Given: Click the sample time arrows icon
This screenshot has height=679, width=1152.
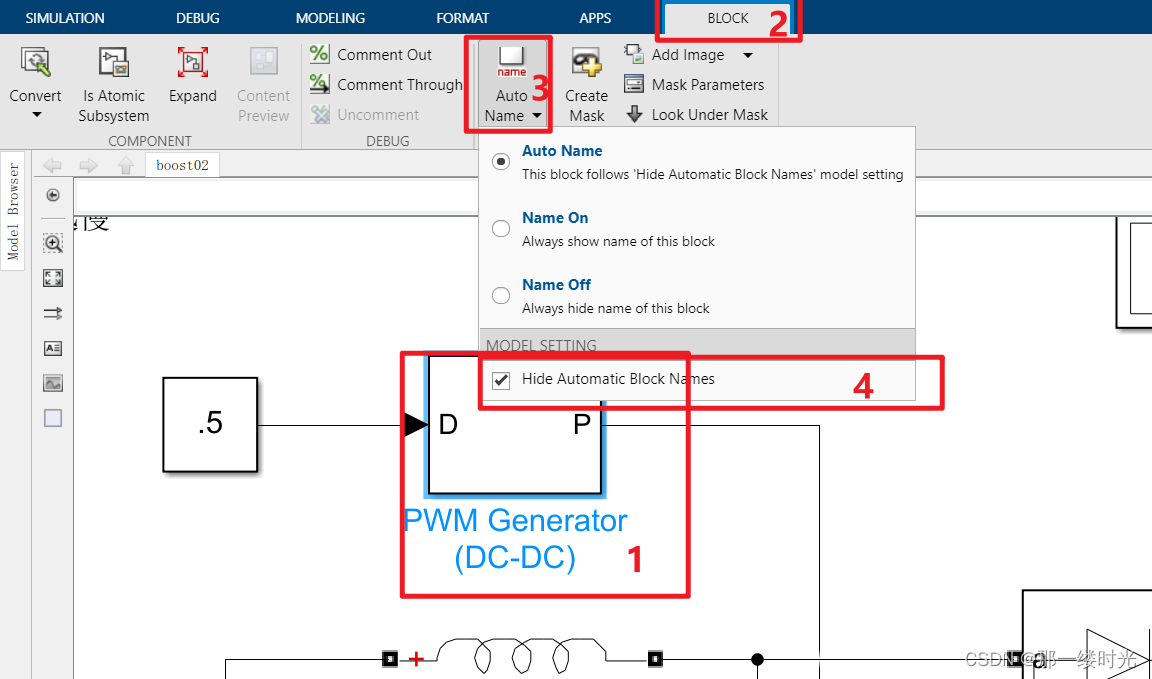Looking at the screenshot, I should click(x=53, y=313).
